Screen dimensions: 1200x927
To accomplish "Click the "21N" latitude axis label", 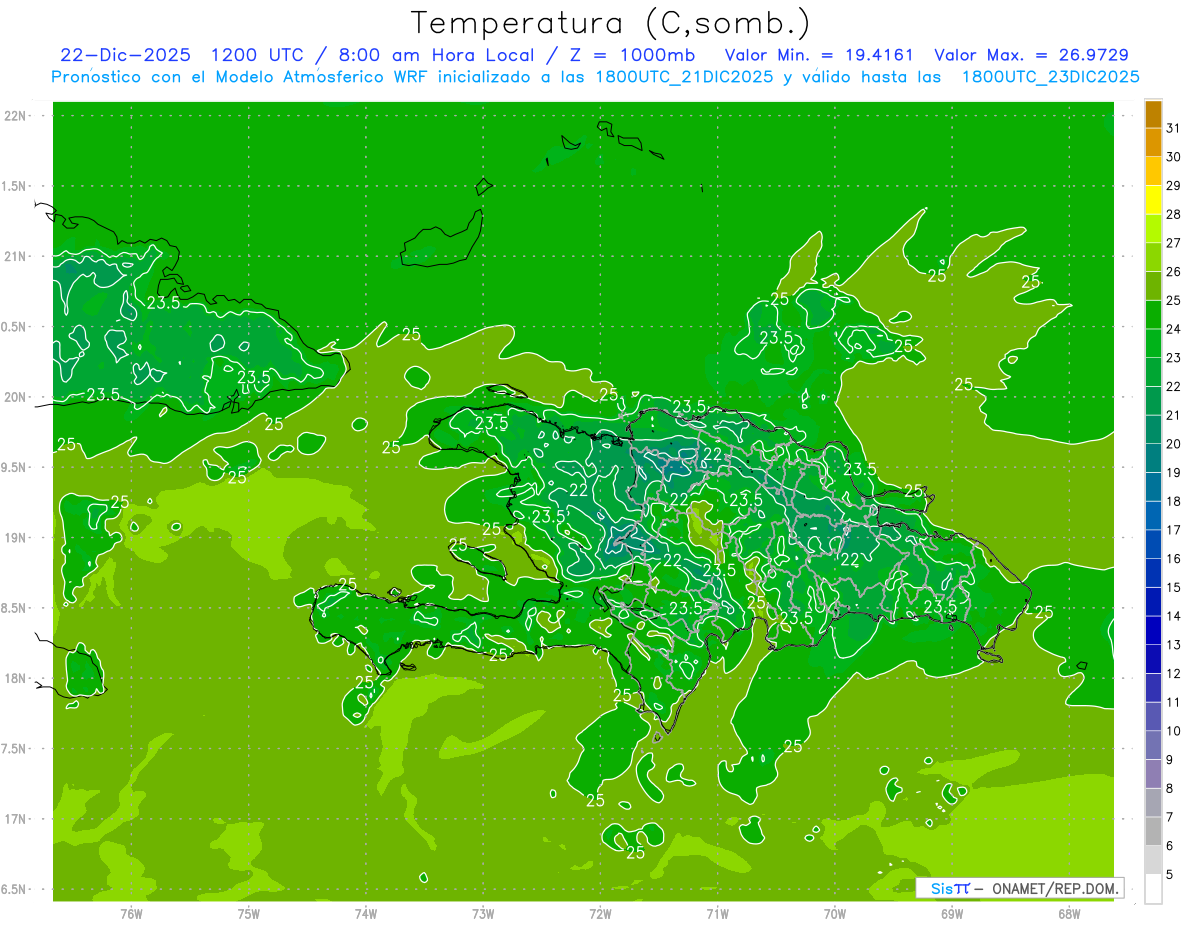I will [x=16, y=256].
